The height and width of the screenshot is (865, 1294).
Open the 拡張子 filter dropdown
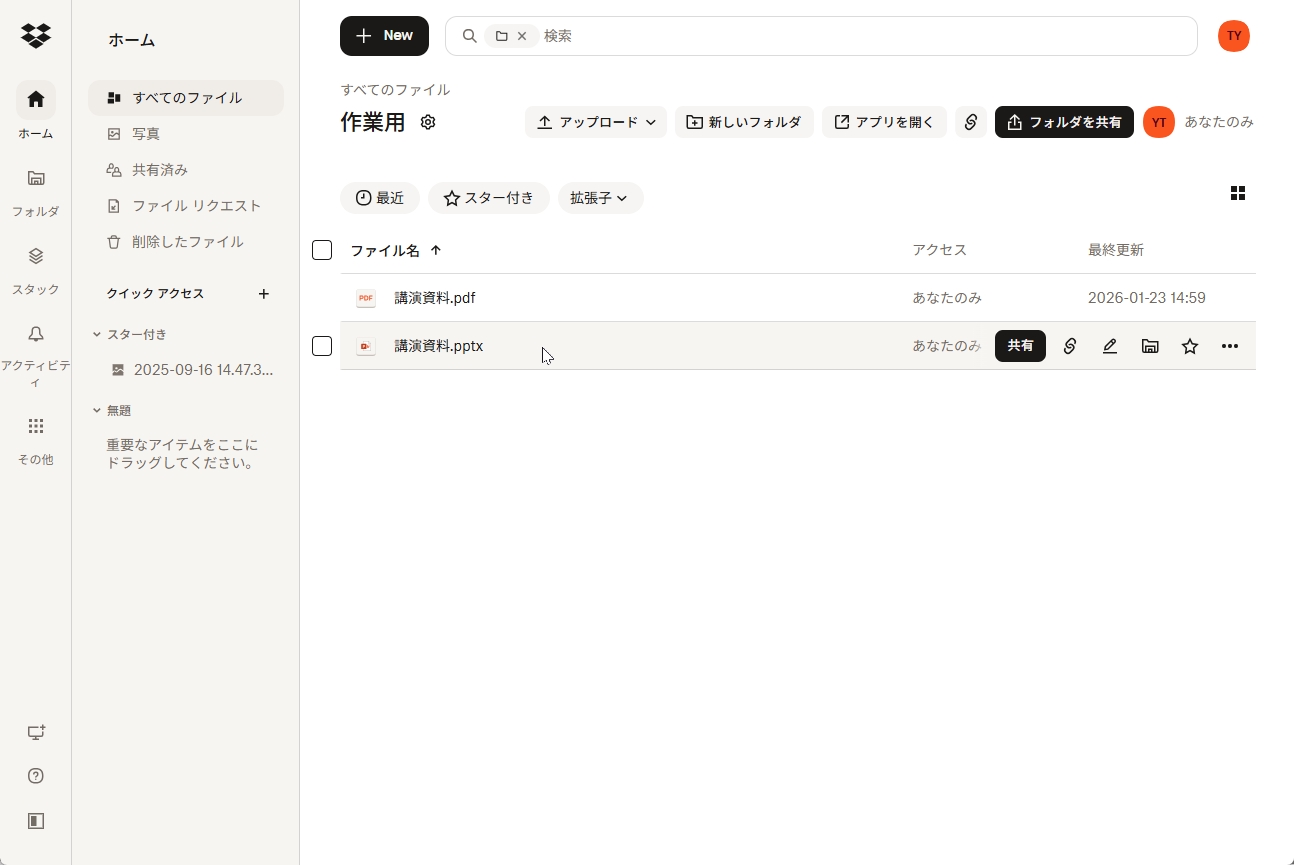[600, 198]
